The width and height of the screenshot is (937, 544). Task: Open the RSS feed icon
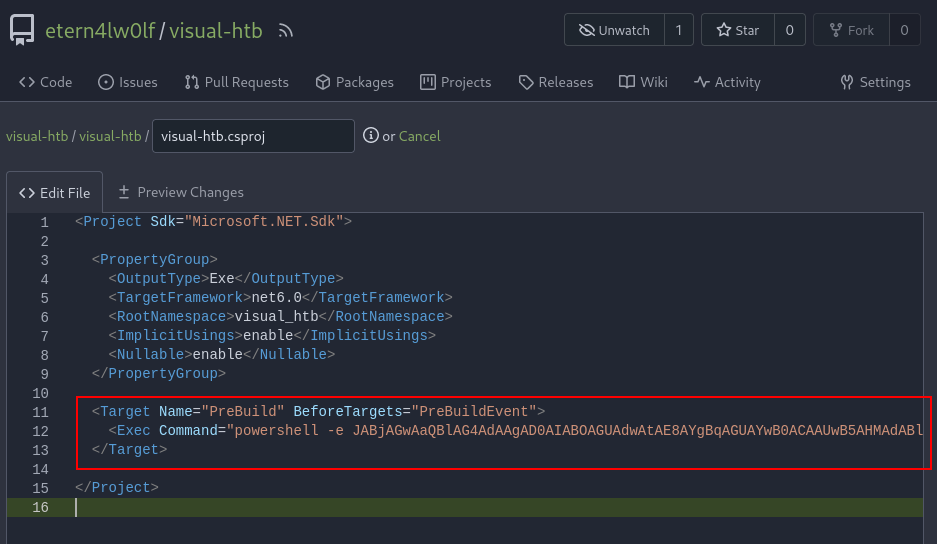click(x=286, y=30)
